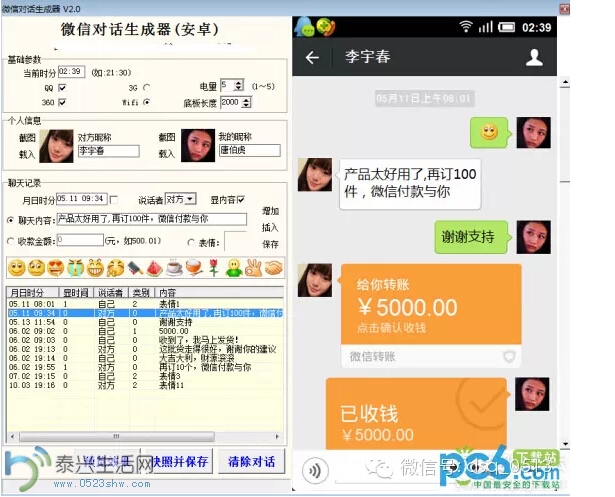Open the 说话者 dropdown
The height and width of the screenshot is (497, 615).
coord(190,199)
